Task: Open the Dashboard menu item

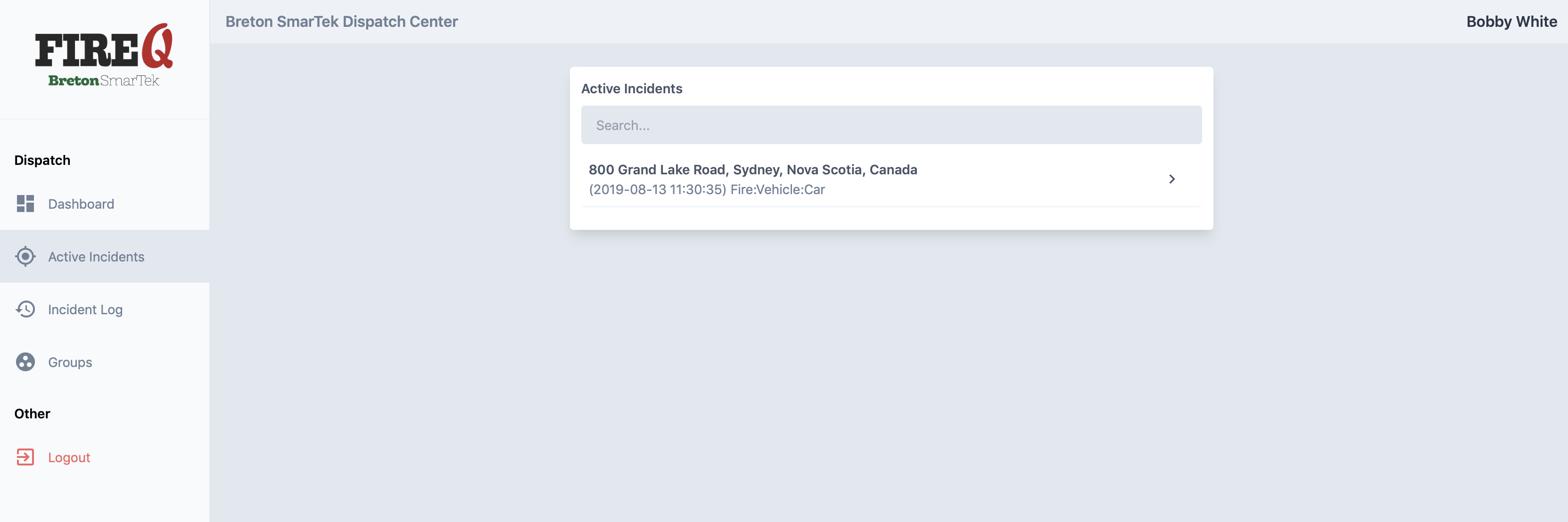Action: (105, 204)
